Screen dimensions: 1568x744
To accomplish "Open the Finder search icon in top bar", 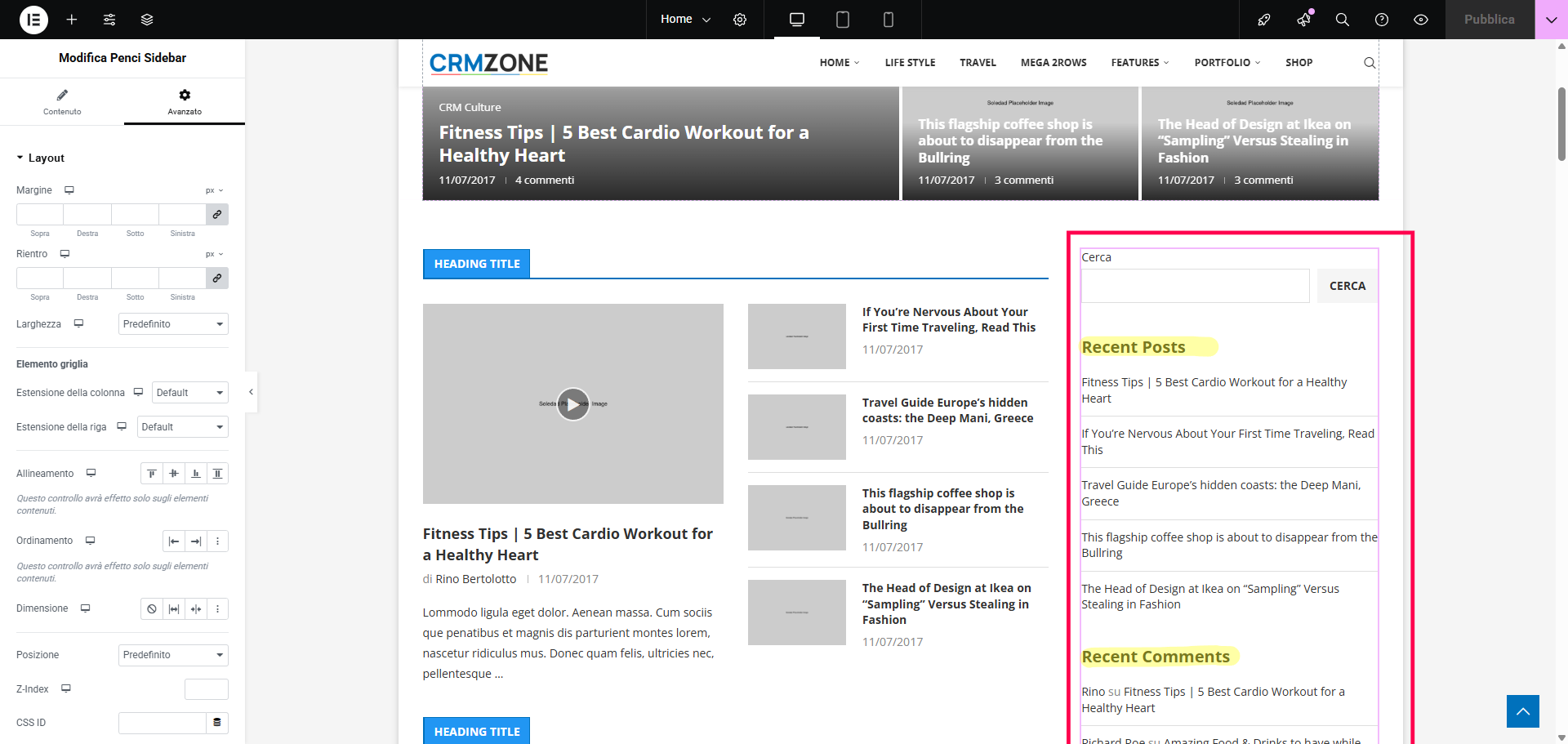I will tap(1342, 20).
